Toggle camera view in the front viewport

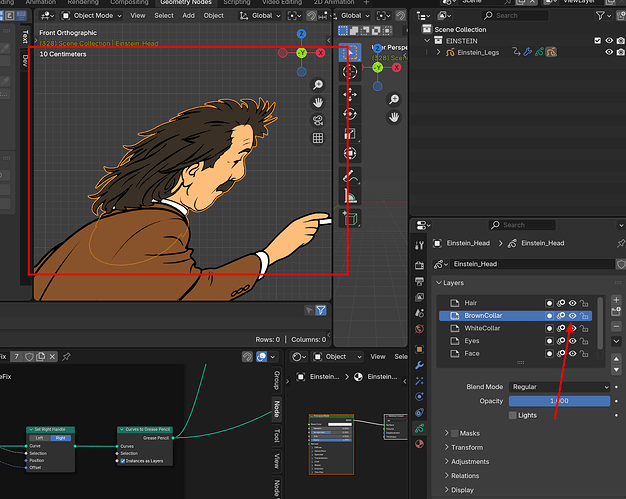point(318,120)
